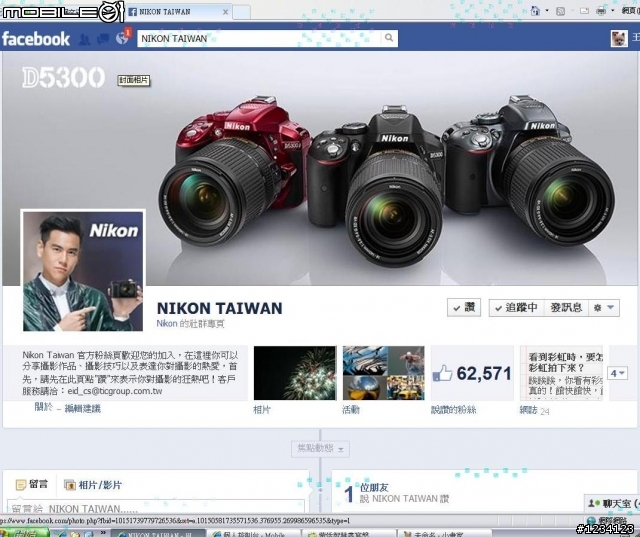The height and width of the screenshot is (537, 640).
Task: Open the 焦點動態 highlights dropdown
Action: click(x=320, y=449)
